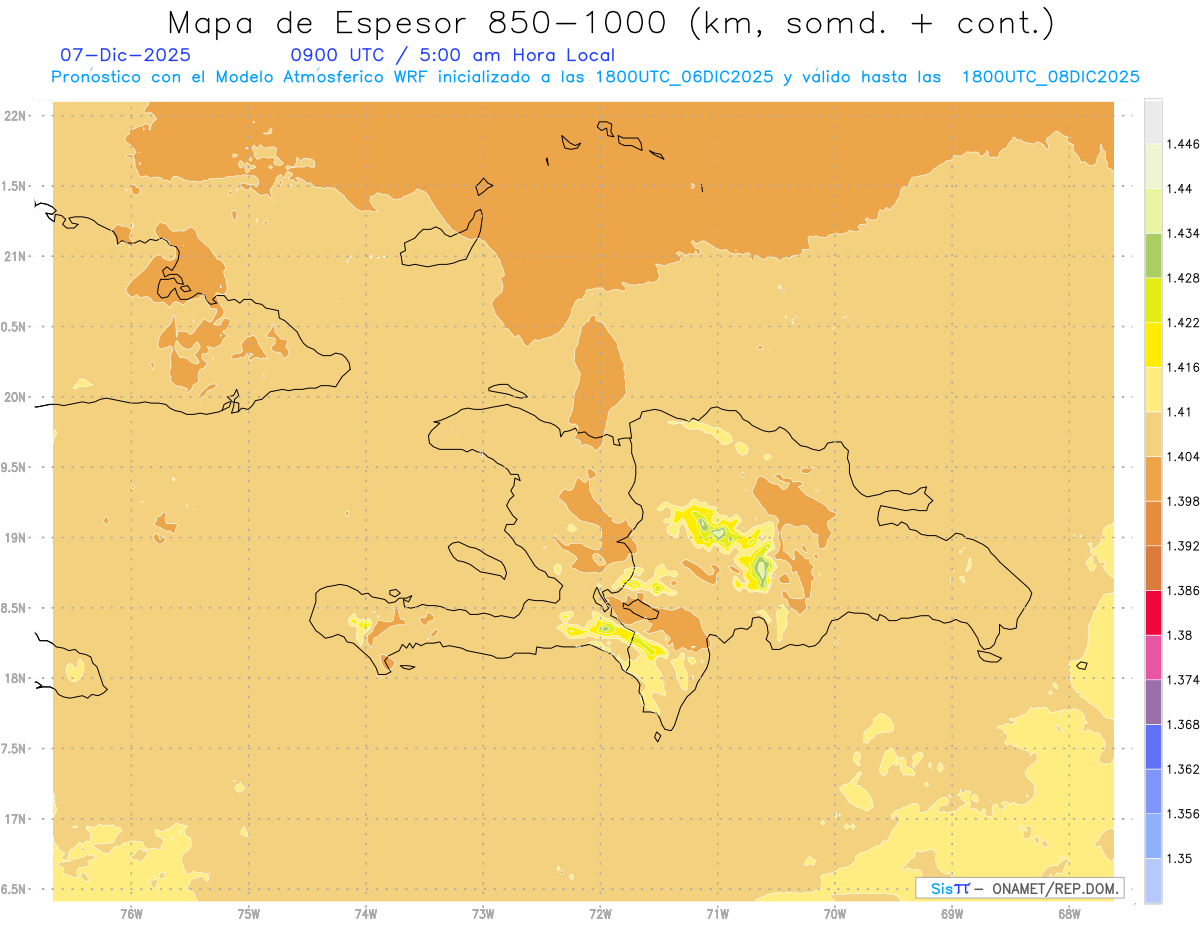The image size is (1200, 927).
Task: Click the colorbar value '1.368'
Action: point(1183,724)
